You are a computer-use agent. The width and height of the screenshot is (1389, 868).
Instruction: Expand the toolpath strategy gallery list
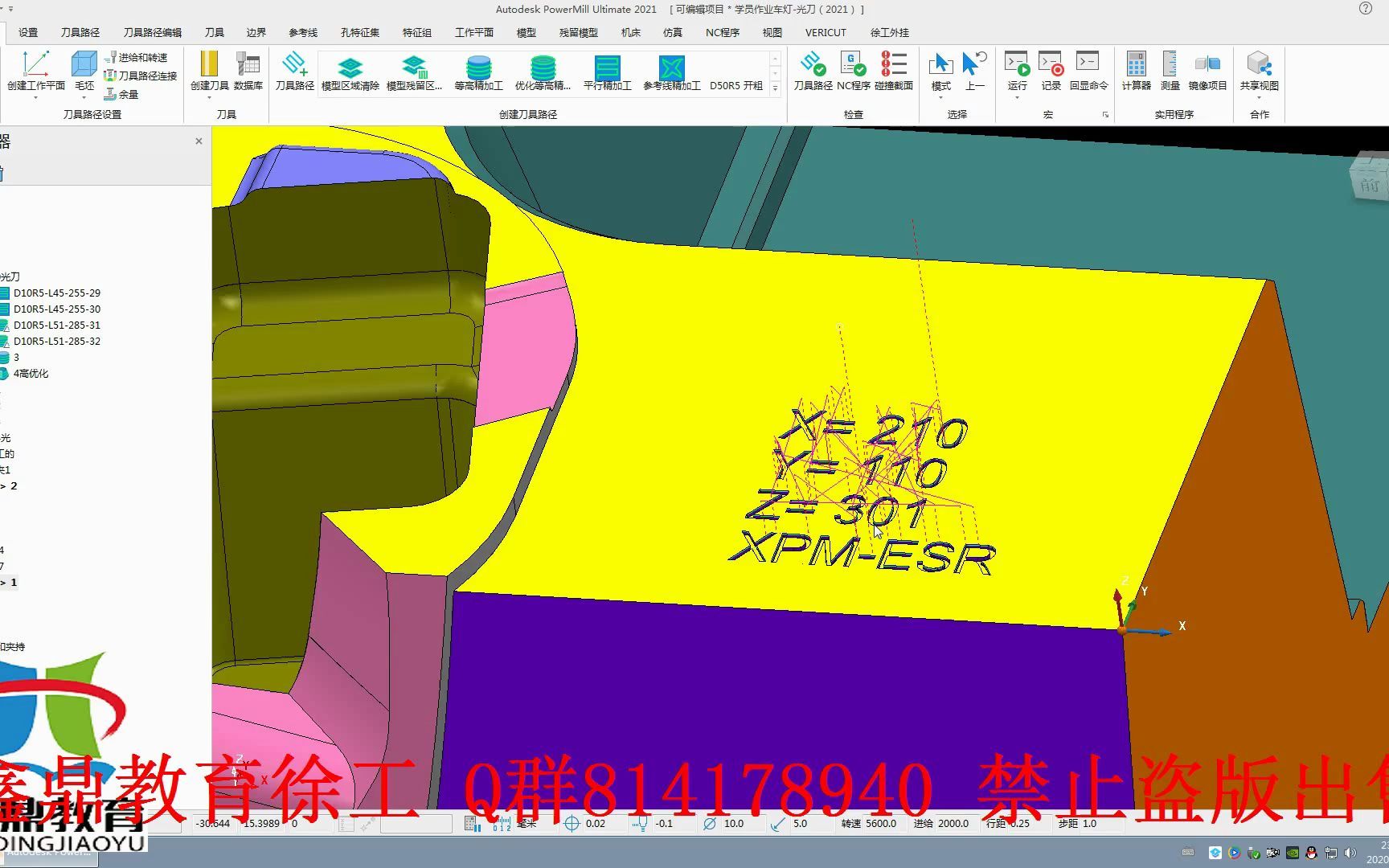(x=775, y=88)
